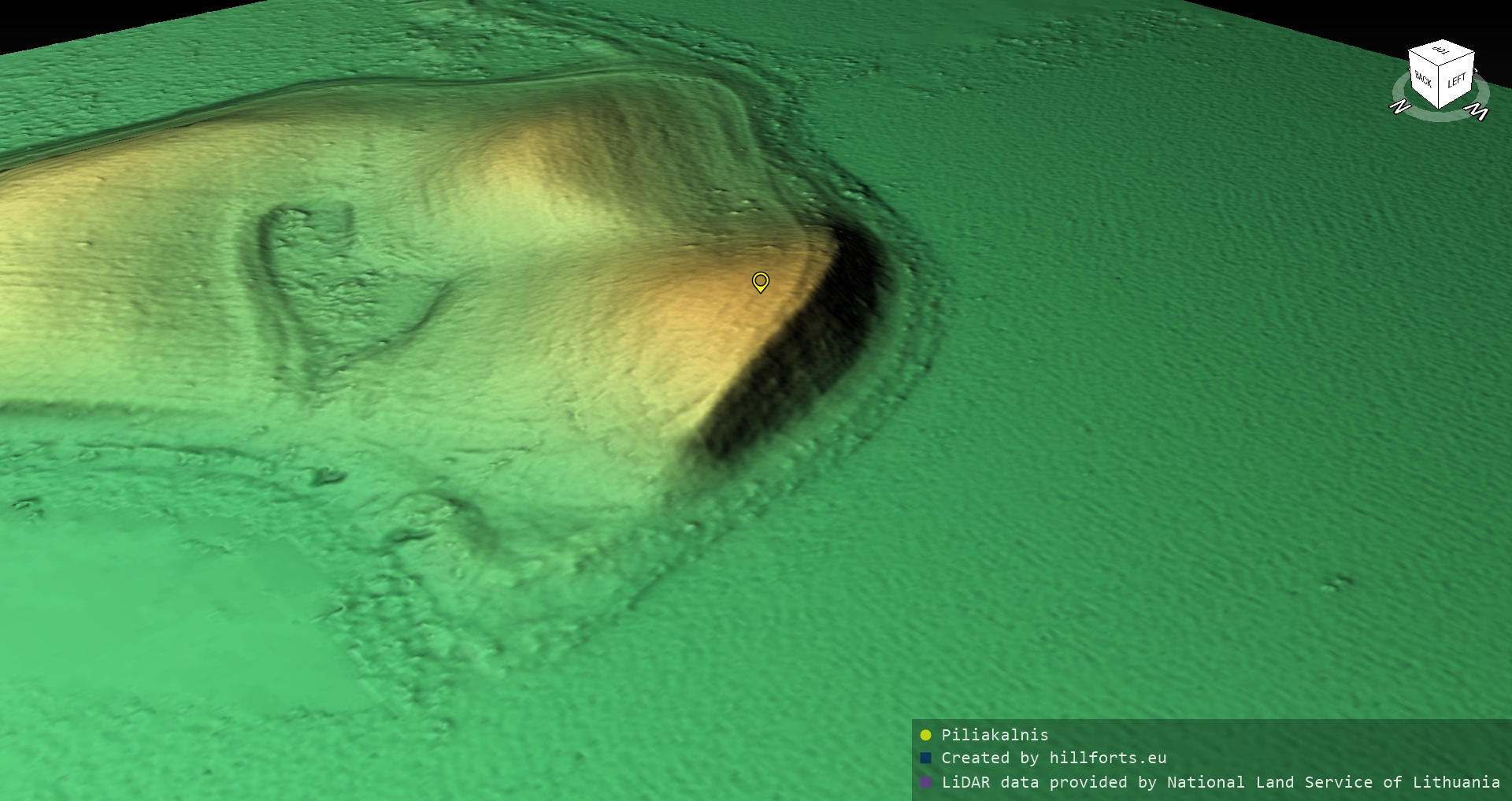
Task: Click the BACK face of the navigation cube
Action: pos(1423,79)
